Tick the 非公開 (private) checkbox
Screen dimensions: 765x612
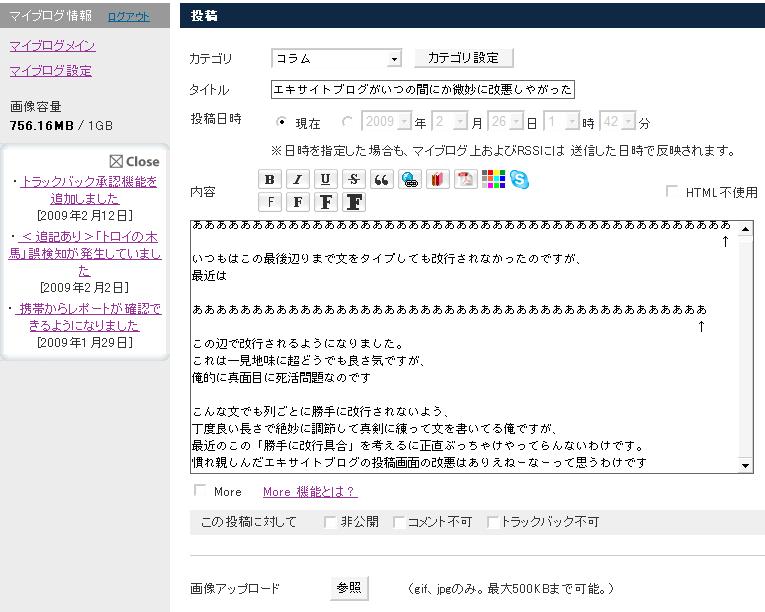pyautogui.click(x=330, y=522)
